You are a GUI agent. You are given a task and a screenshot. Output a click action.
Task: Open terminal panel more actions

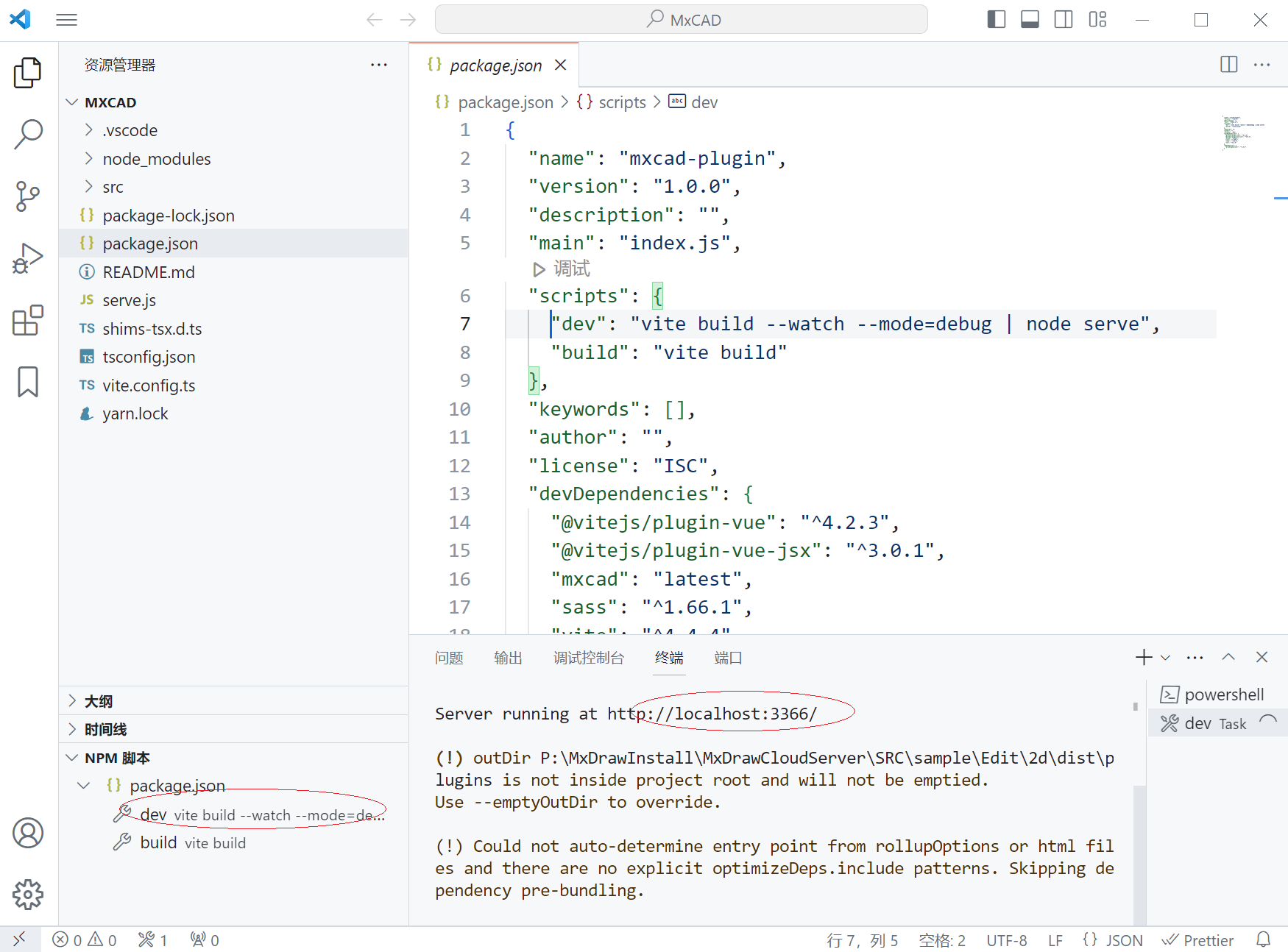[1195, 657]
